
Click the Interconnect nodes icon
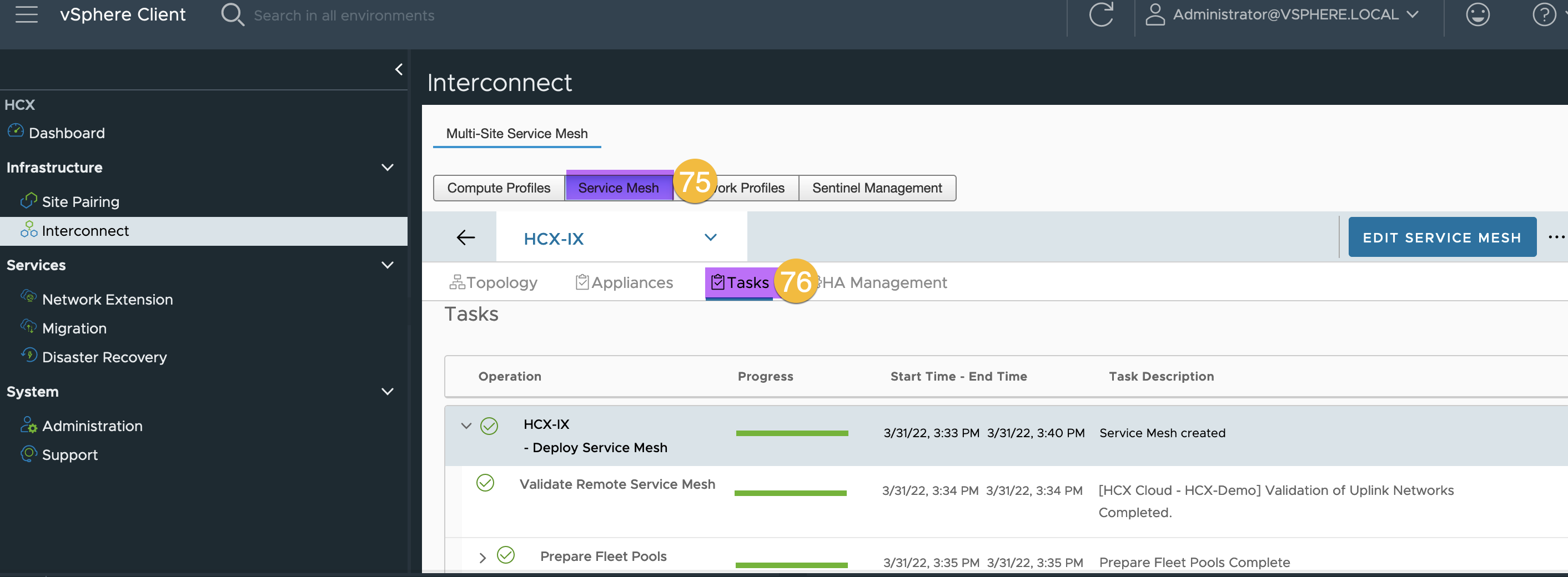(x=29, y=229)
